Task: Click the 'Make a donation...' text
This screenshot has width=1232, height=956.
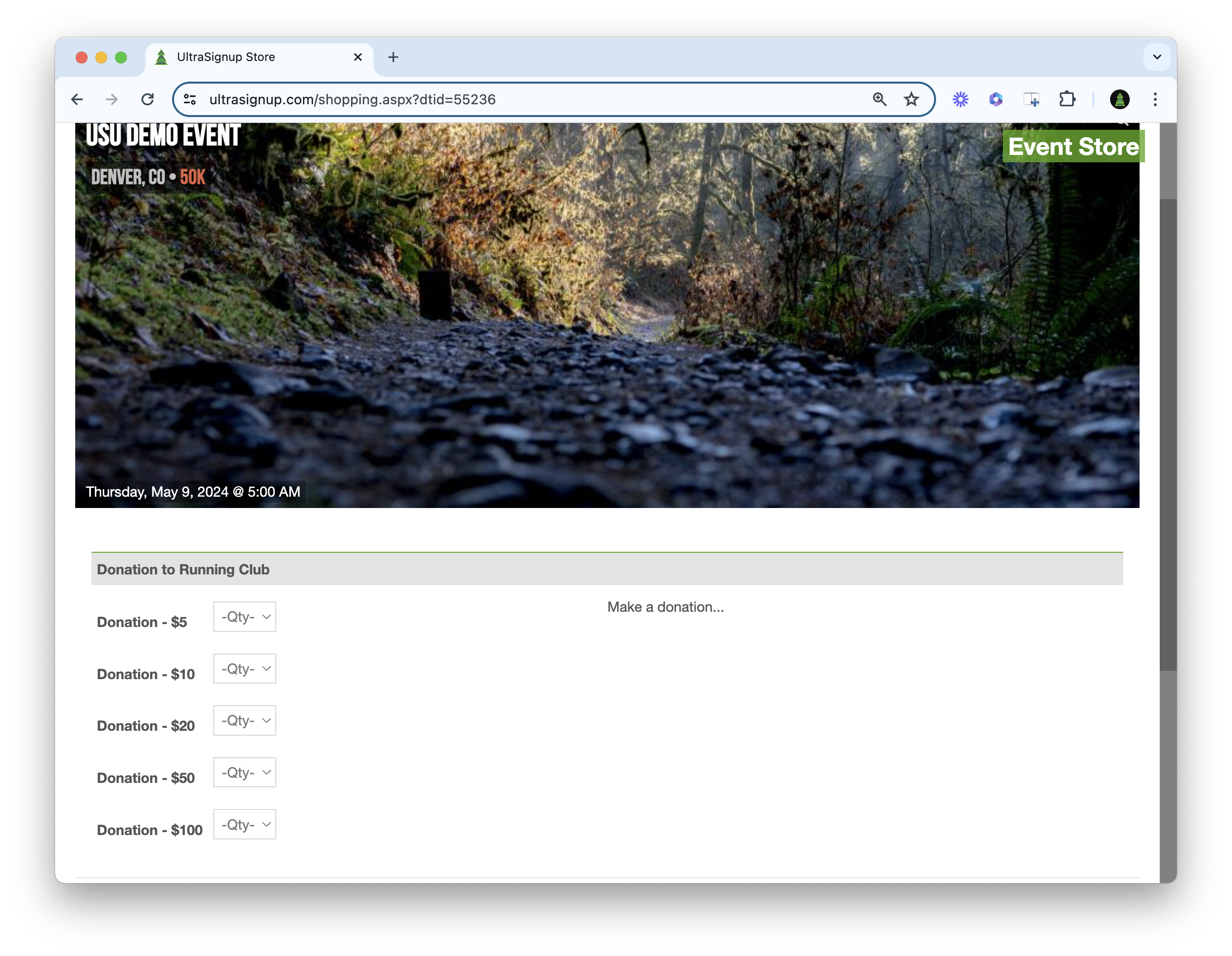Action: (666, 607)
